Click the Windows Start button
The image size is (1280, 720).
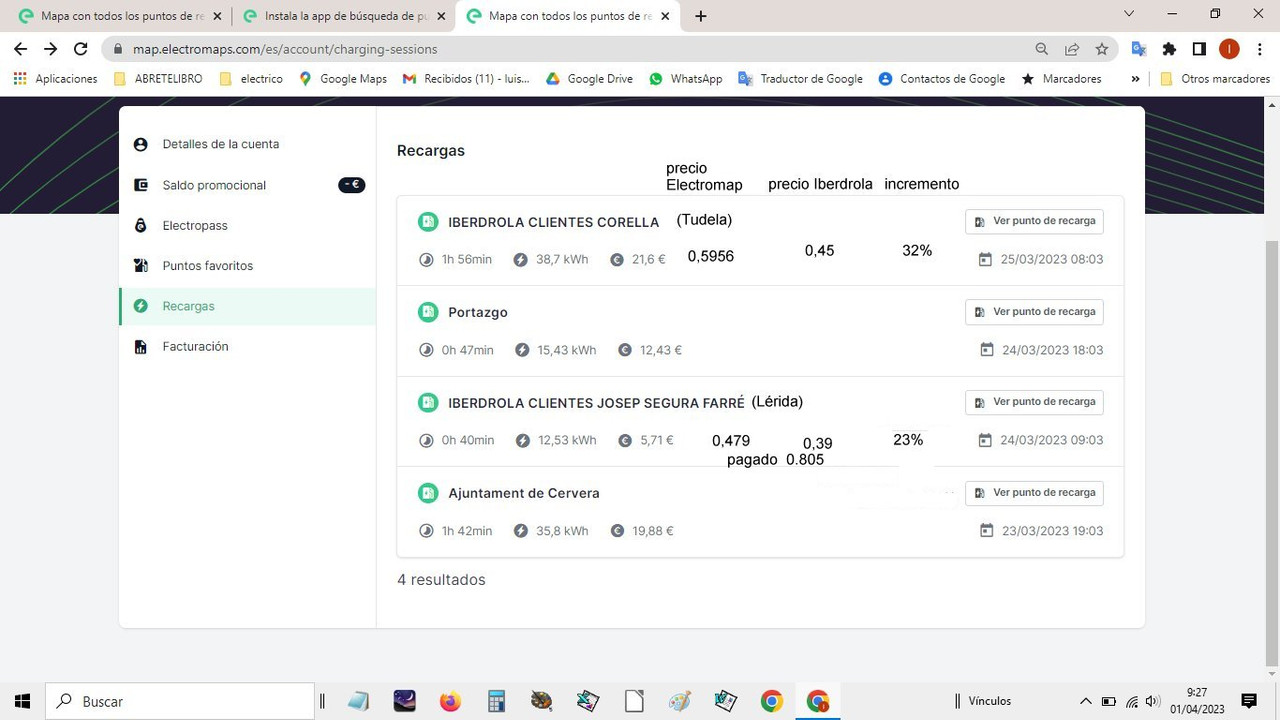tap(22, 701)
